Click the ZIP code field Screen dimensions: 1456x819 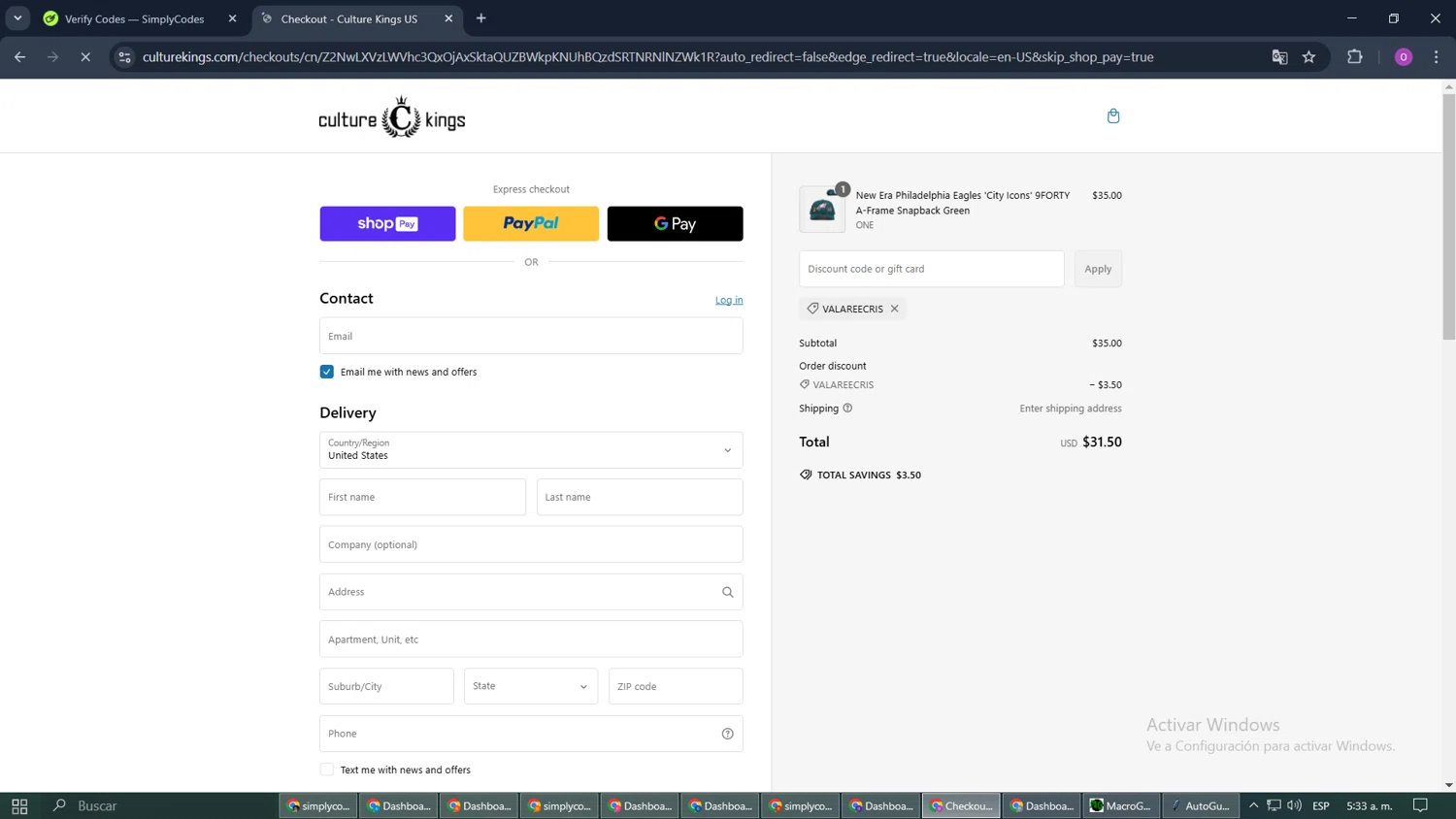point(676,686)
